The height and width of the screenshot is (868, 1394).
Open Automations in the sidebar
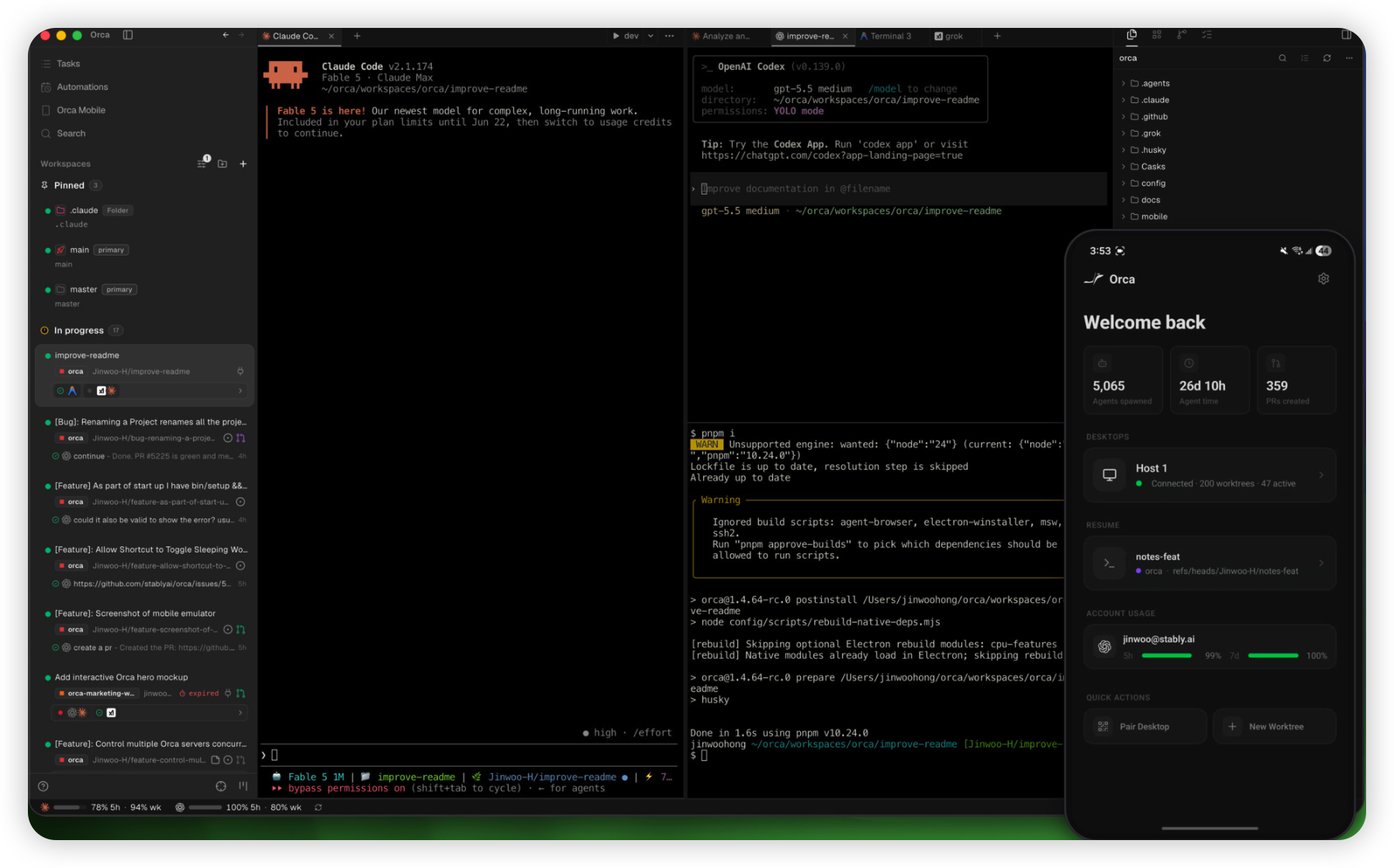(82, 87)
